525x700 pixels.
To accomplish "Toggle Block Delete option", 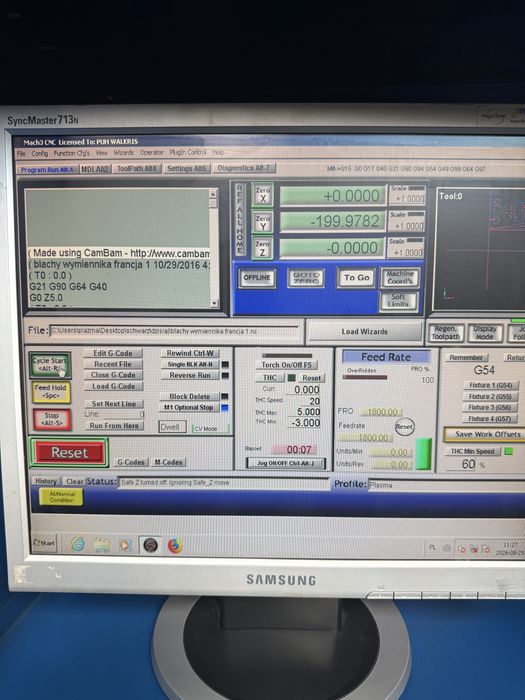I will click(x=189, y=396).
